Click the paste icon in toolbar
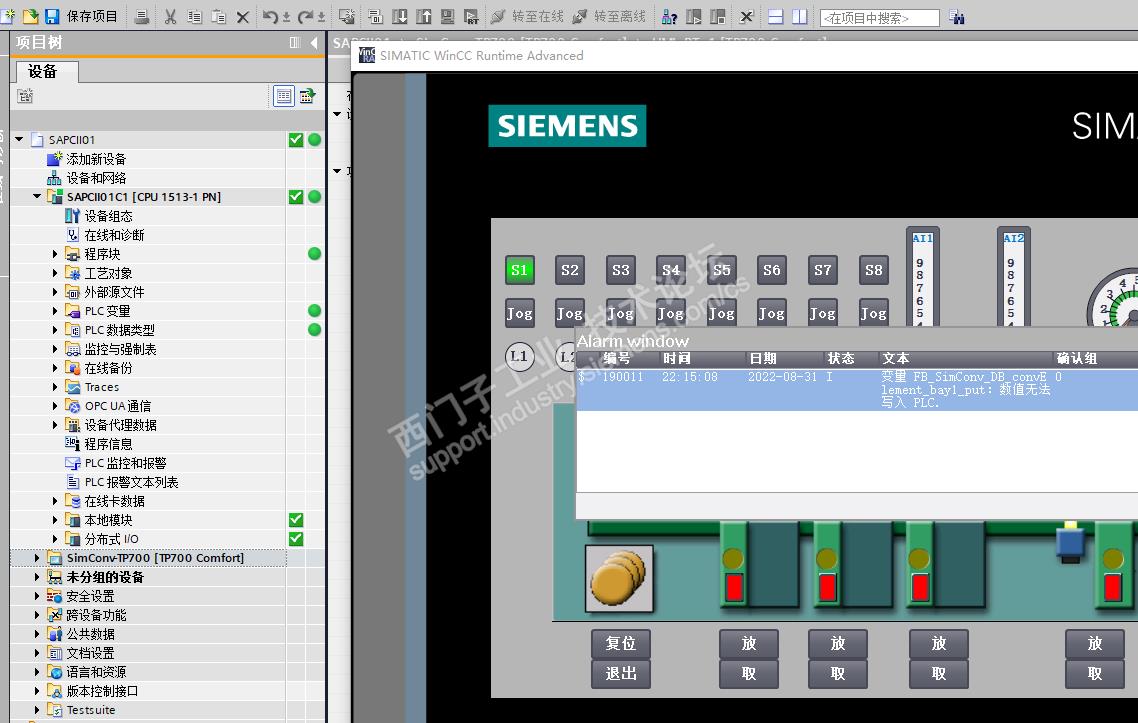Image resolution: width=1138 pixels, height=723 pixels. (218, 16)
